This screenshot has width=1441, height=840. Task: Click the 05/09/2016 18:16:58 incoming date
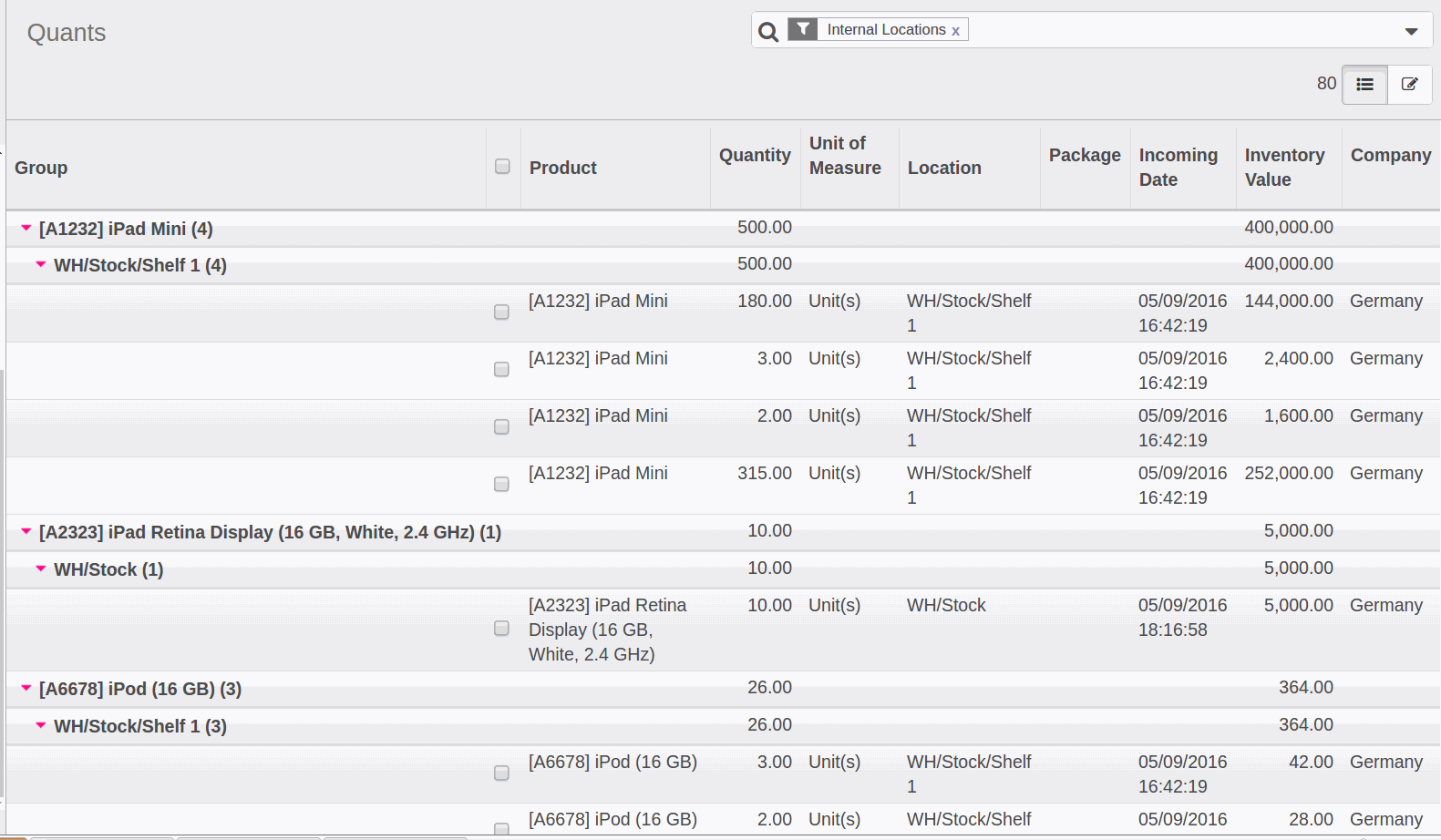(x=1182, y=617)
